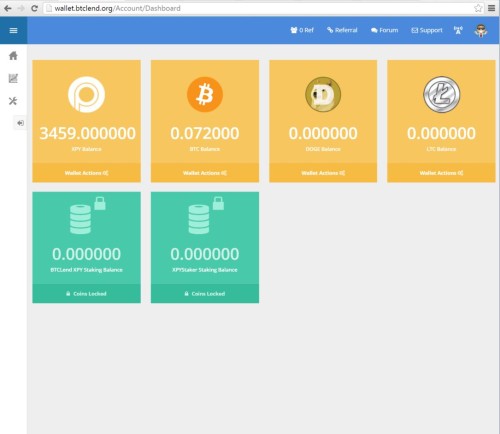Open the Home sidebar icon
This screenshot has height=434, width=500.
[13, 55]
